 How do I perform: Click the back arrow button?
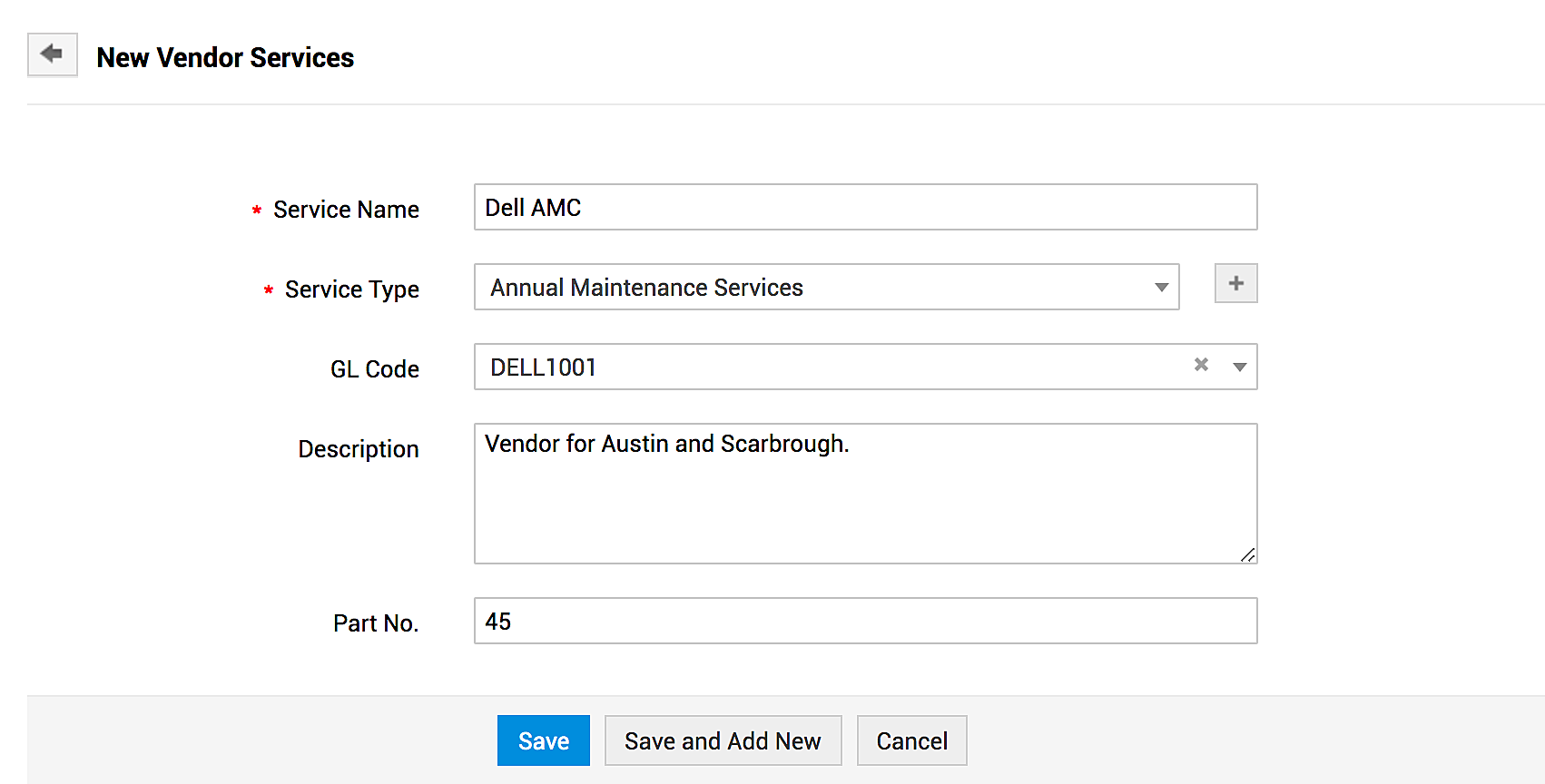53,55
